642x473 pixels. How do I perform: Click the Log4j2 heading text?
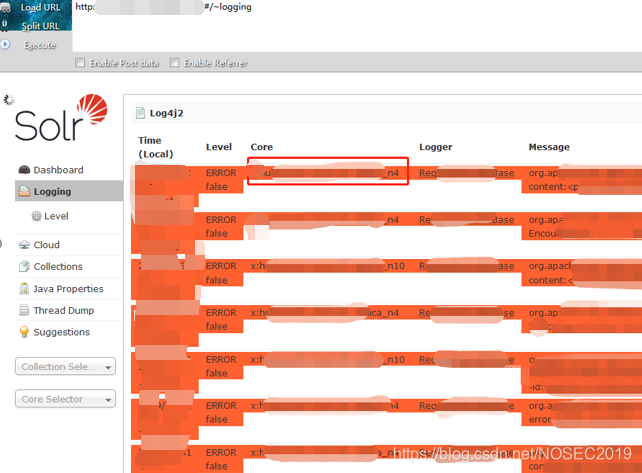(x=166, y=113)
